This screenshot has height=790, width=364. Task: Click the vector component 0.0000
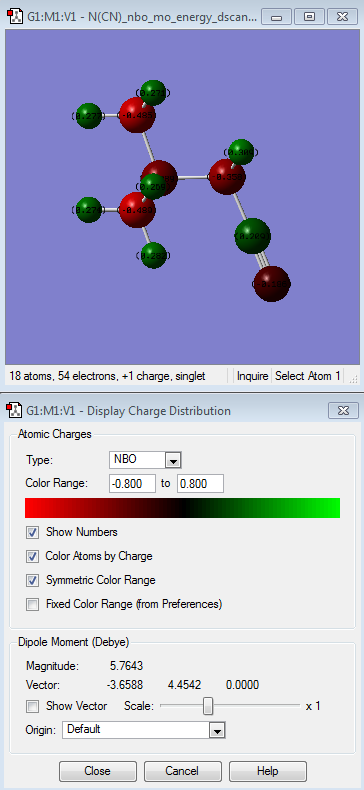pos(242,685)
